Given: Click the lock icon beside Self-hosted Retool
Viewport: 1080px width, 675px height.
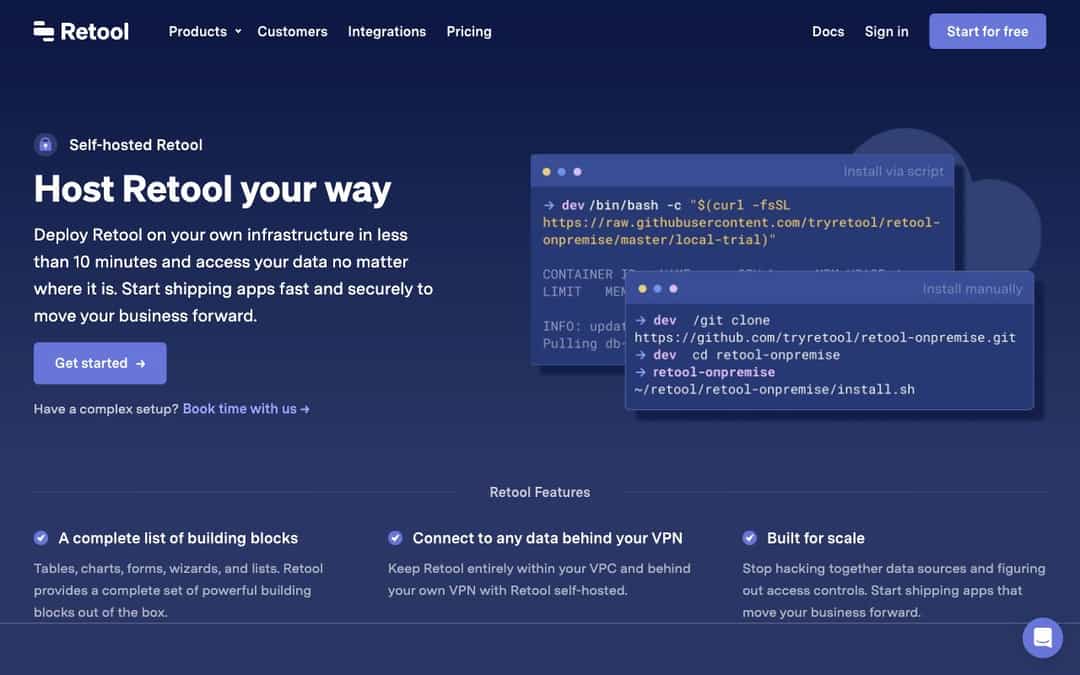Looking at the screenshot, I should (x=45, y=145).
